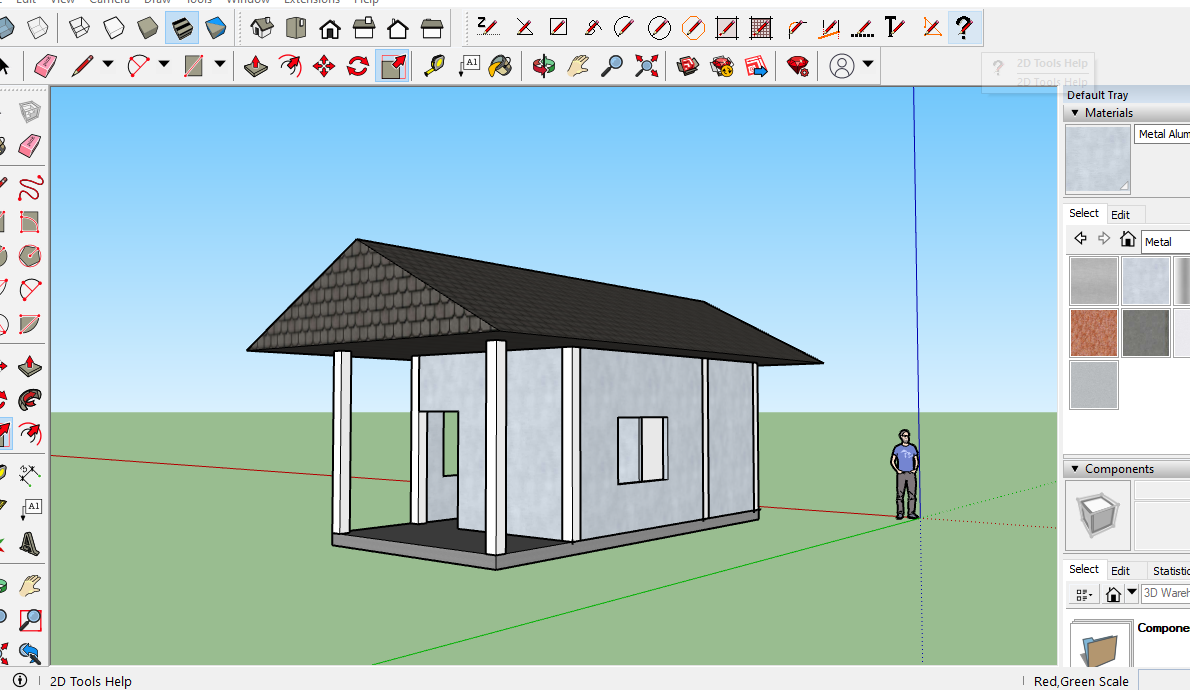Select the 2D Freehand tool

coord(593,28)
